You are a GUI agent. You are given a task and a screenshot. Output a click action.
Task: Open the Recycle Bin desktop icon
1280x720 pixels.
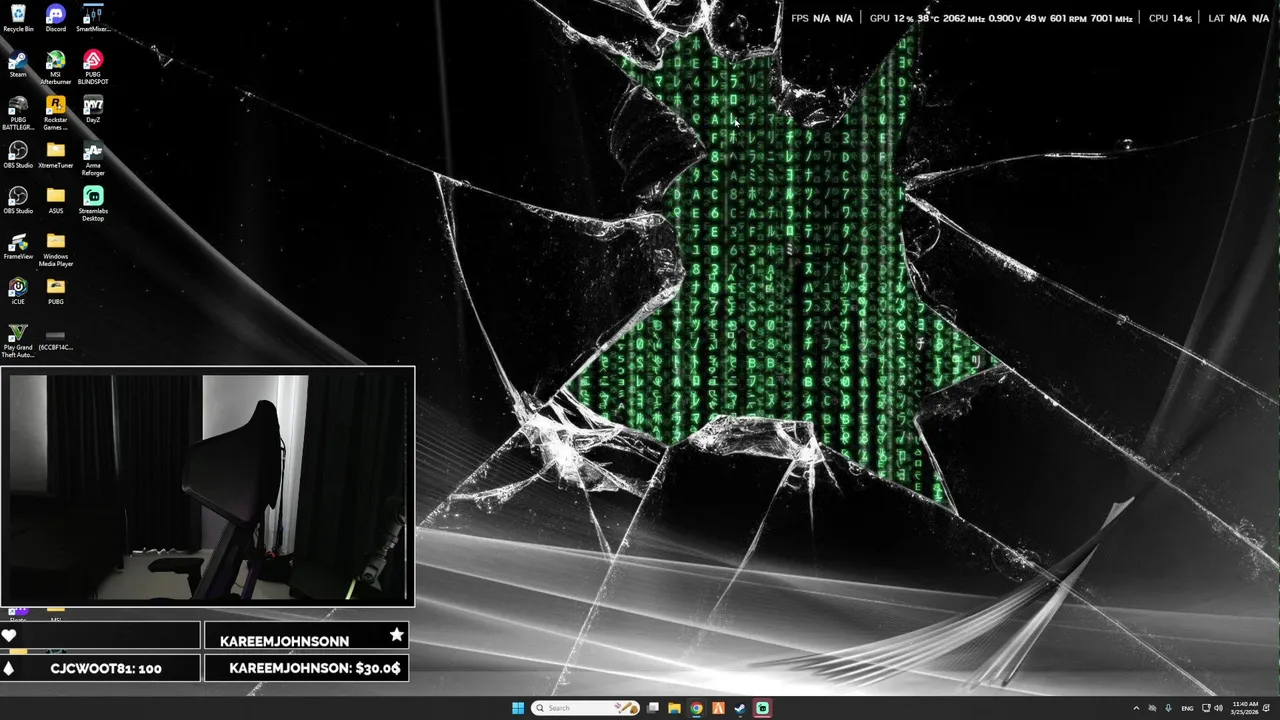tap(18, 18)
